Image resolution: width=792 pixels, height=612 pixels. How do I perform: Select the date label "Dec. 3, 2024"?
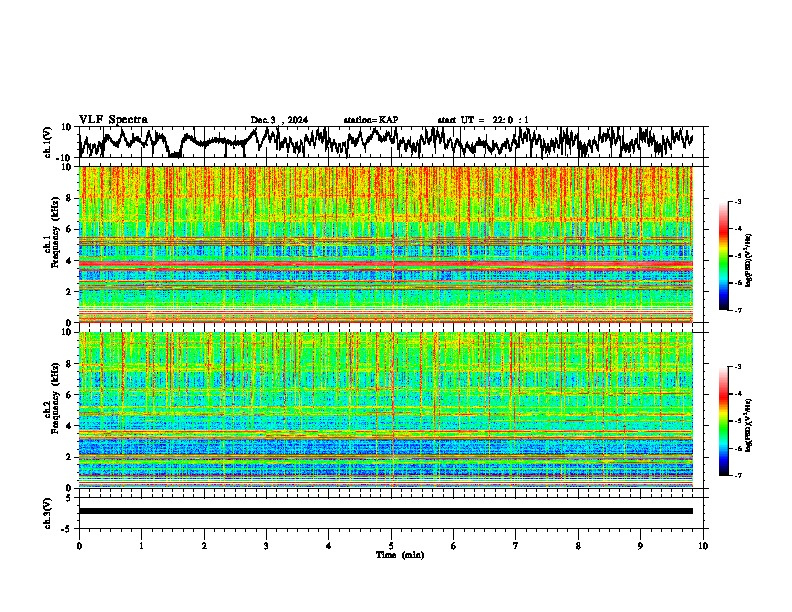[279, 120]
